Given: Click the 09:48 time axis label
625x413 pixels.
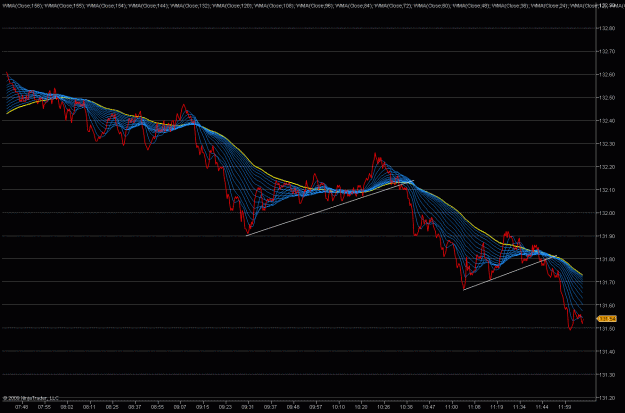Looking at the screenshot, I should tap(293, 407).
